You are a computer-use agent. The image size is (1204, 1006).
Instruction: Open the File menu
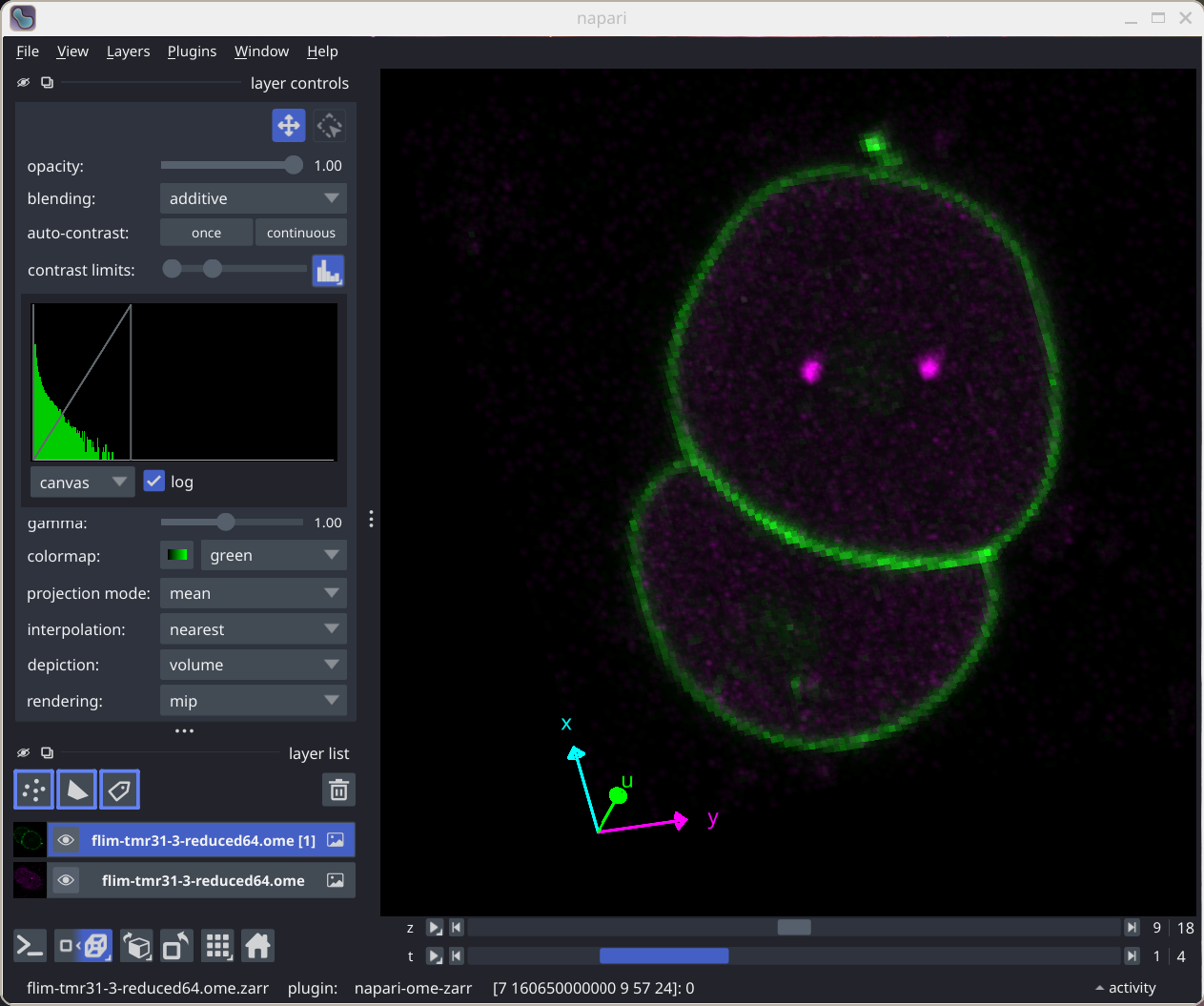(28, 51)
